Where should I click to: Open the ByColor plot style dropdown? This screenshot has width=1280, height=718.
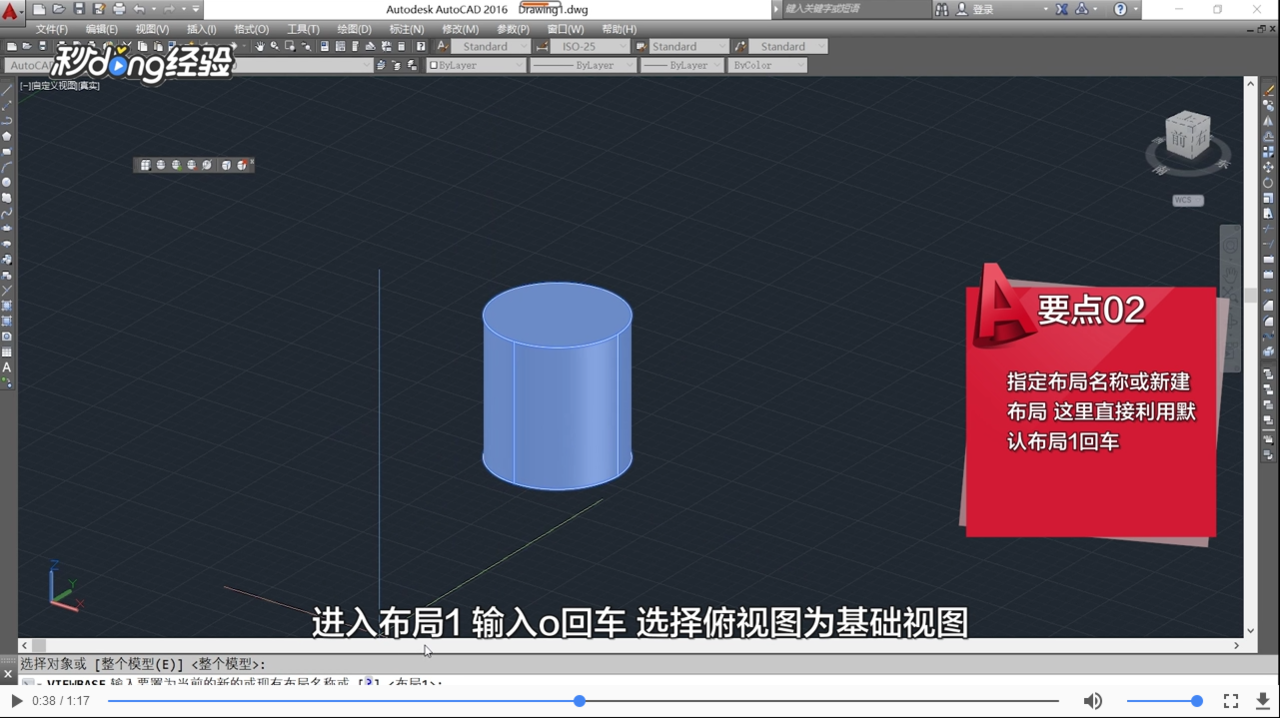(766, 65)
